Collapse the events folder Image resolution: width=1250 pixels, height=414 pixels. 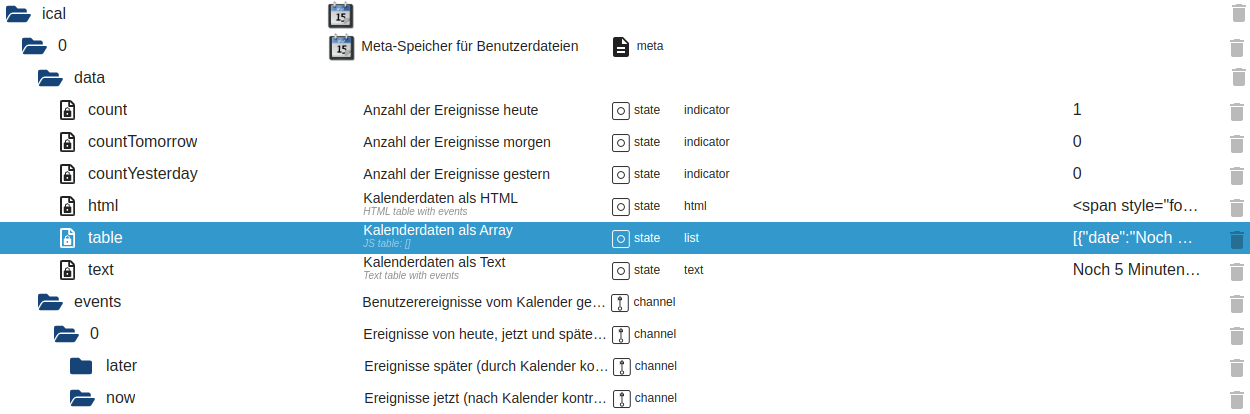coord(51,302)
